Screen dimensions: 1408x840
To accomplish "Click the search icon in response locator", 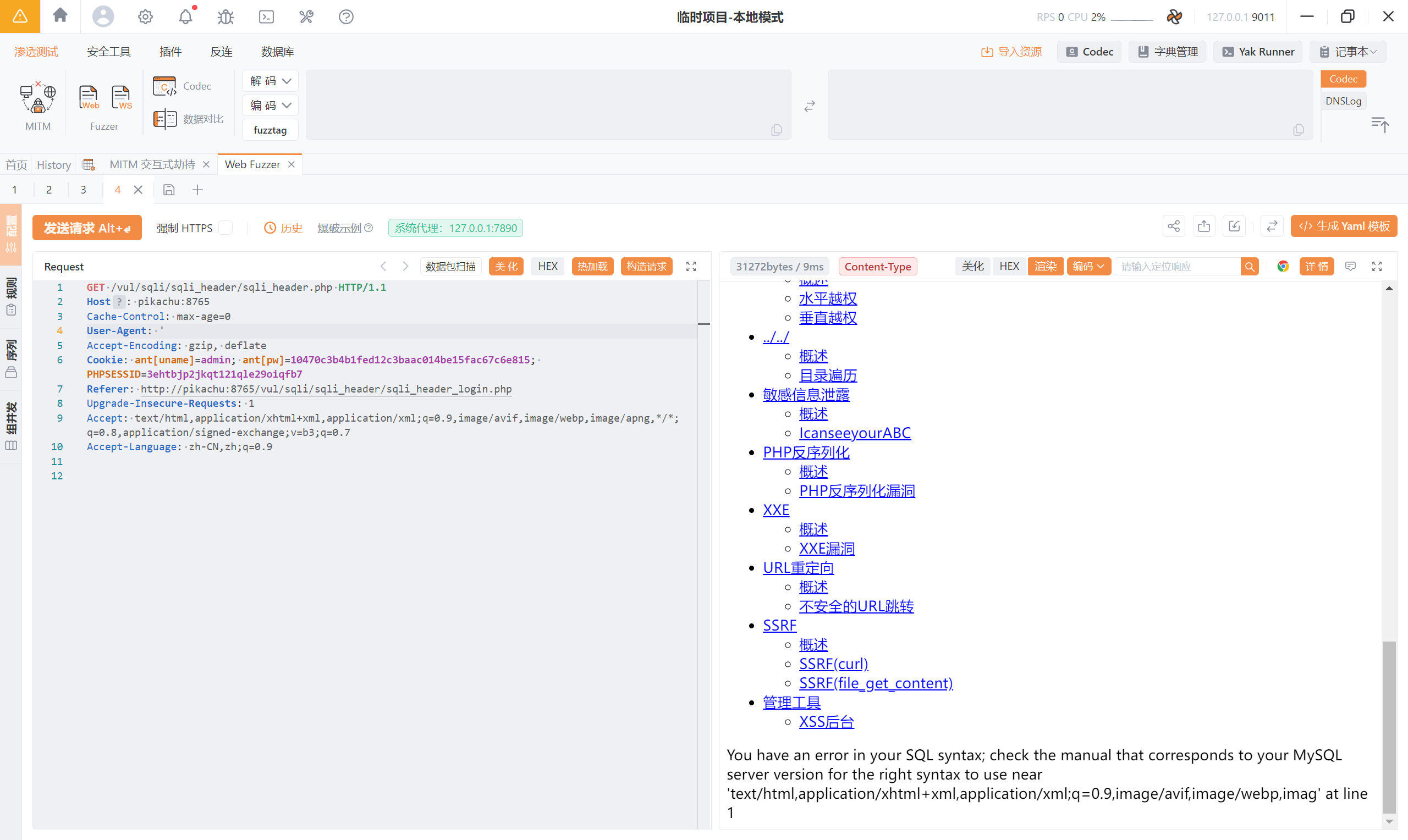I will click(x=1249, y=266).
